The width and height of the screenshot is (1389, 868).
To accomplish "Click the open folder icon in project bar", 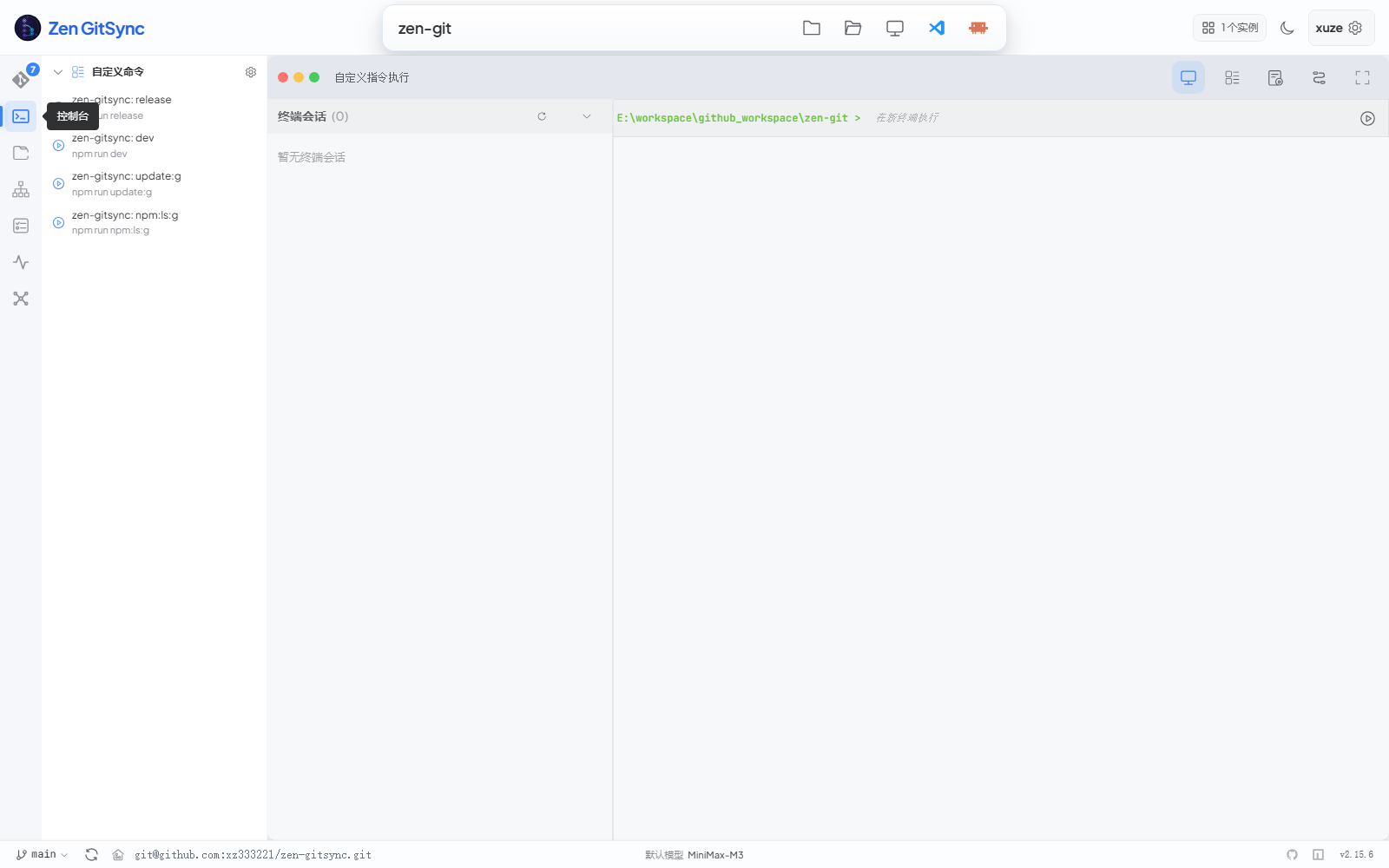I will coord(853,28).
